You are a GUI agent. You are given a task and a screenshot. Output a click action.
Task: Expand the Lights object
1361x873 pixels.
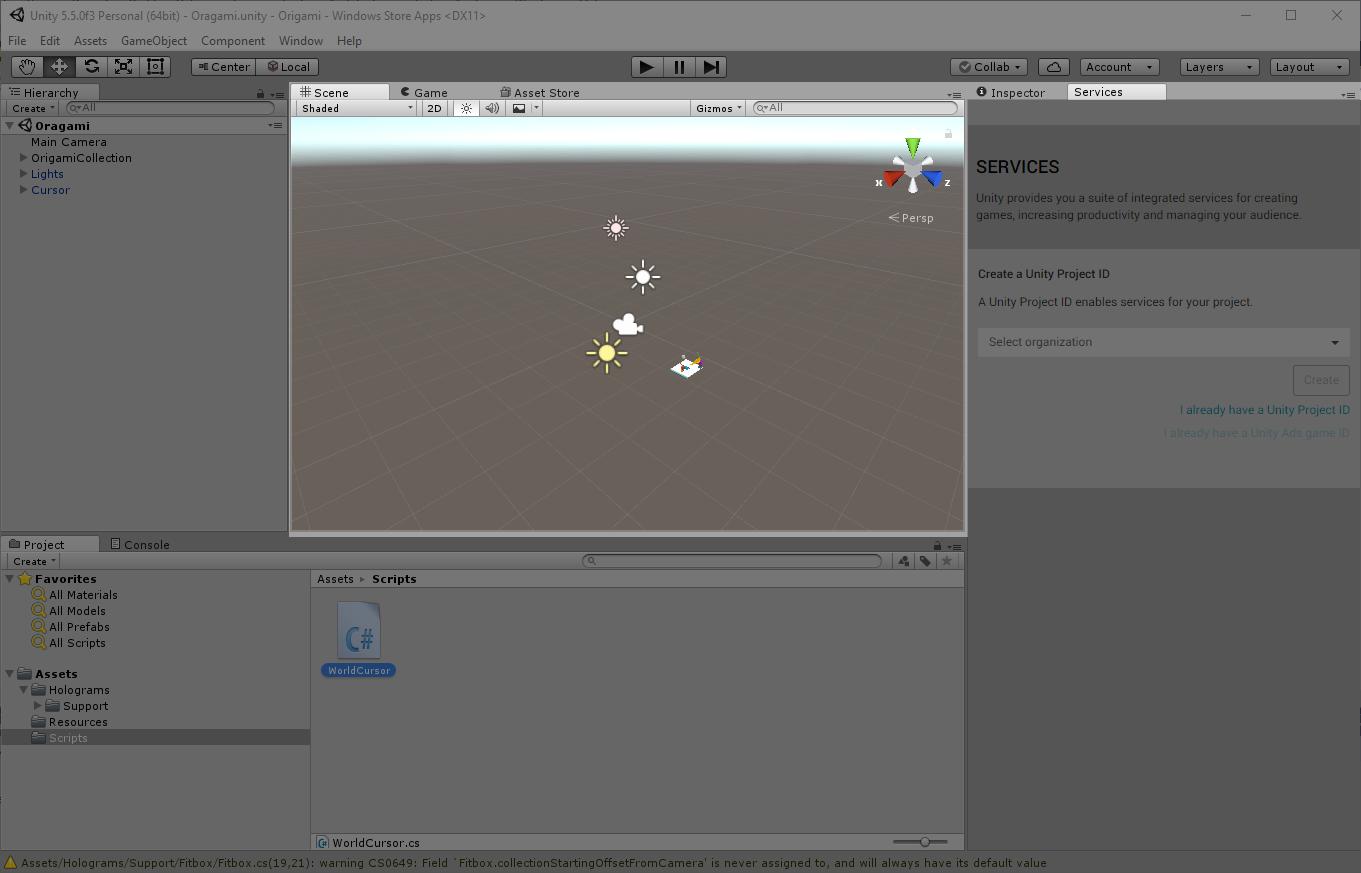(24, 174)
